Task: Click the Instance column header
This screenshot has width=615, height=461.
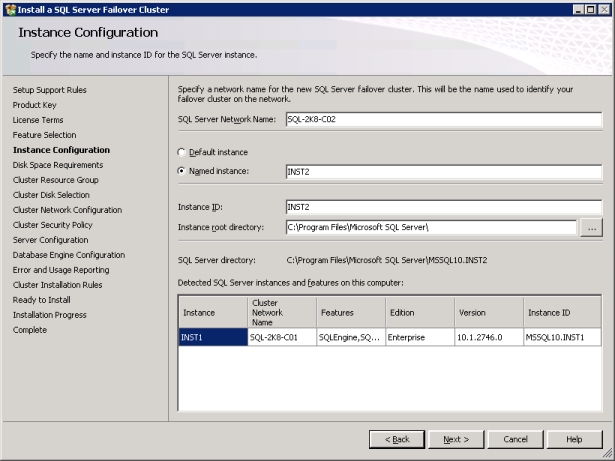Action: 213,313
